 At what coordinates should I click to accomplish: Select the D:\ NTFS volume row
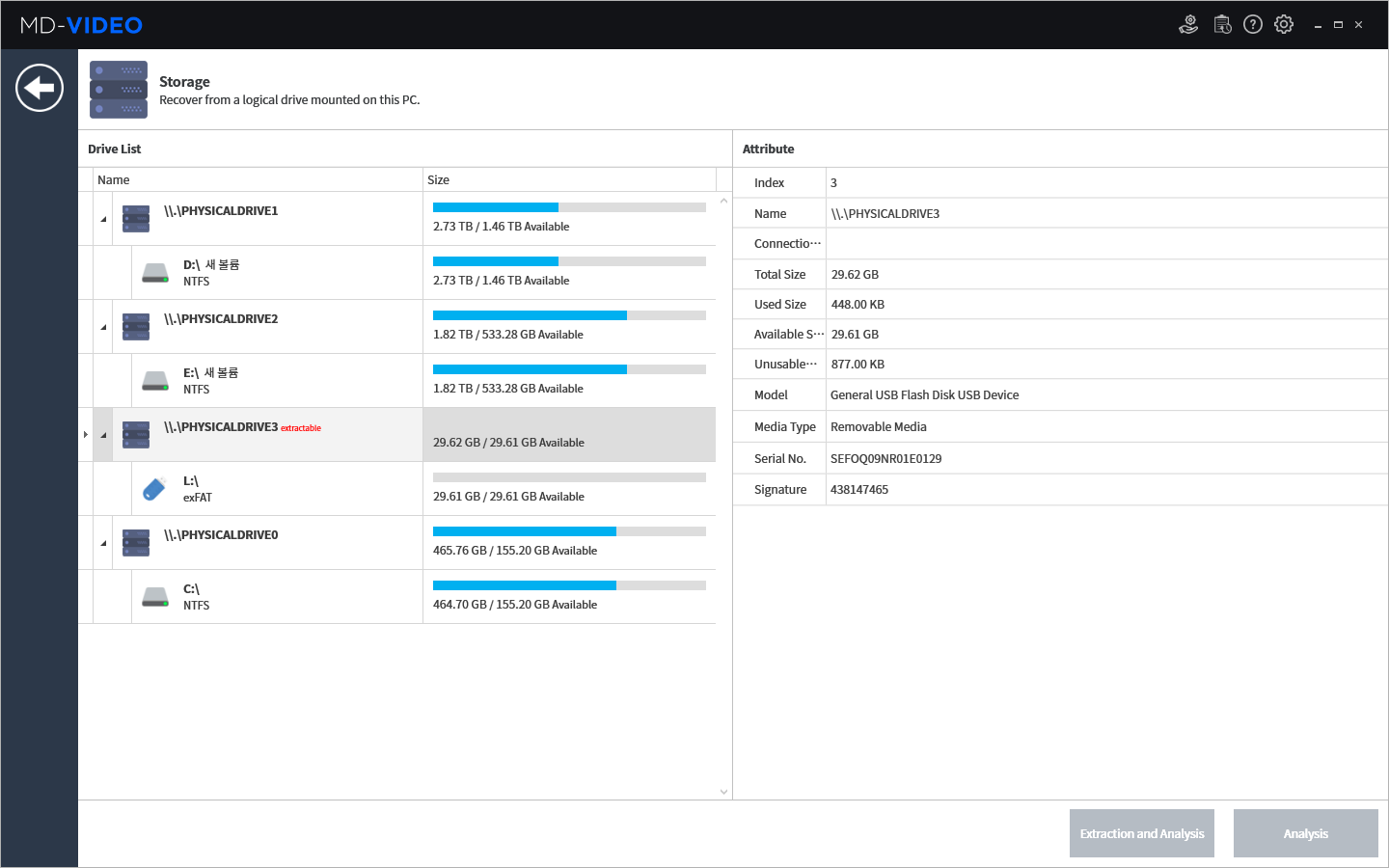(x=396, y=273)
